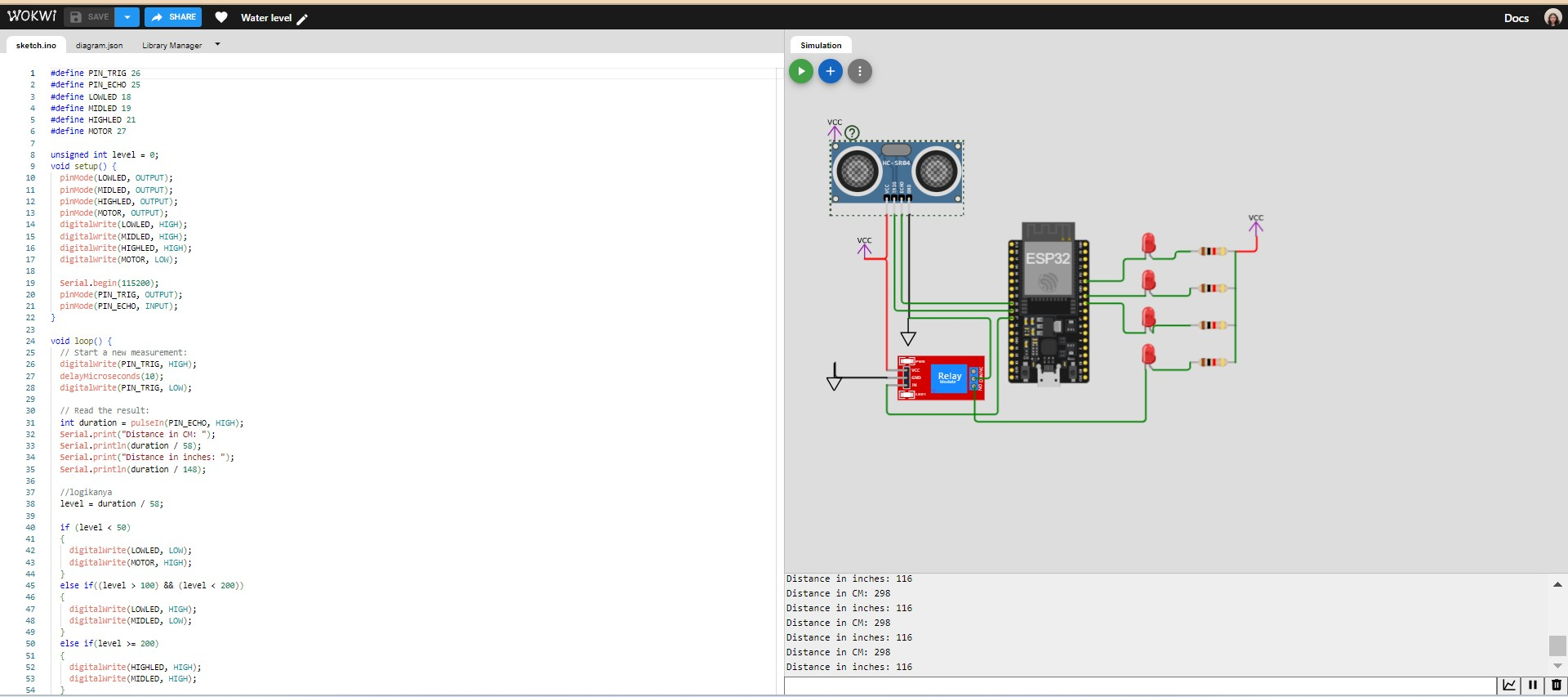The width and height of the screenshot is (1568, 697).
Task: Click 'else if(level >= 200)' line
Action: (x=109, y=644)
